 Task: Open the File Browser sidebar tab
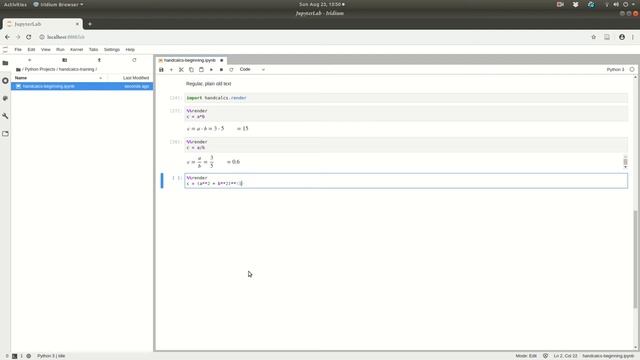5,63
